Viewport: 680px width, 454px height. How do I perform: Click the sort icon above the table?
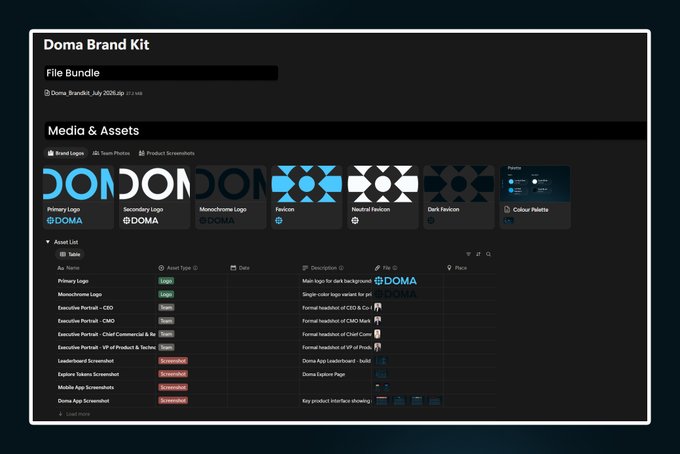click(478, 254)
